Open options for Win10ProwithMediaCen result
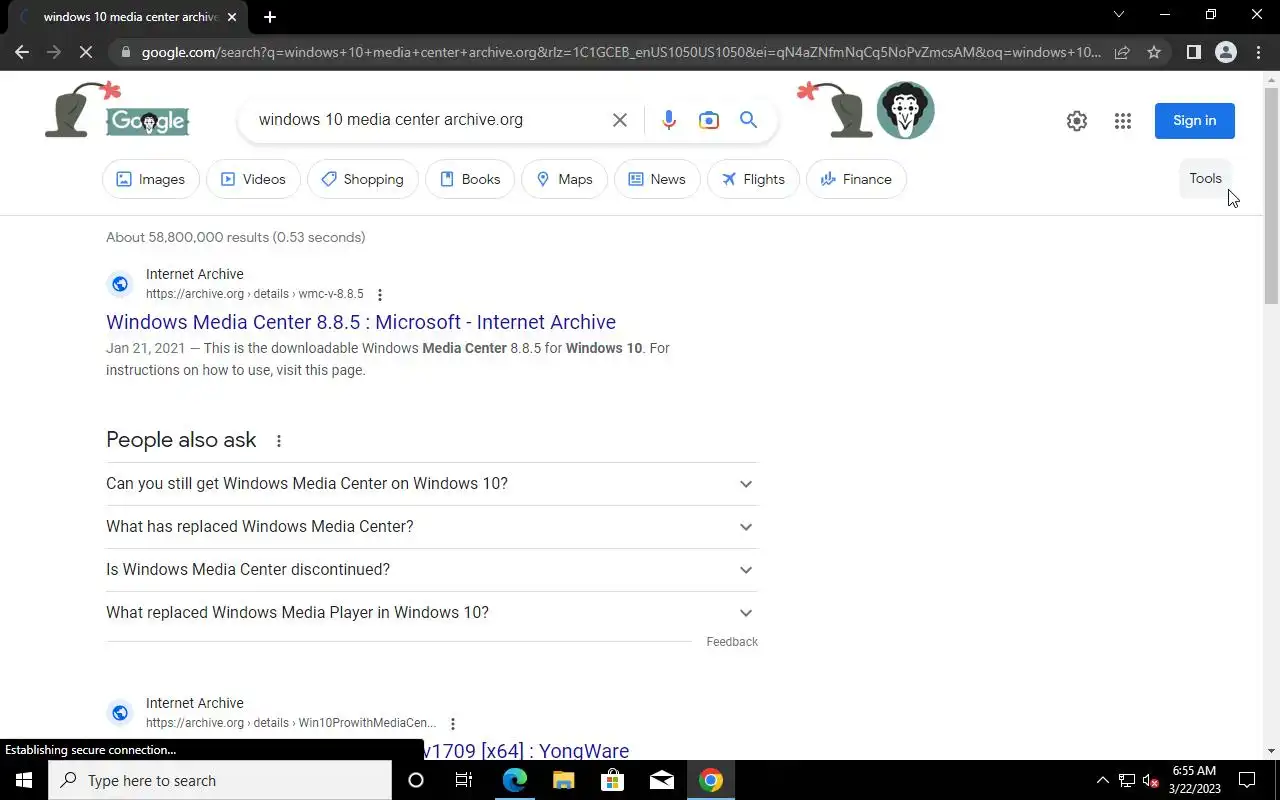The width and height of the screenshot is (1280, 800). (453, 724)
